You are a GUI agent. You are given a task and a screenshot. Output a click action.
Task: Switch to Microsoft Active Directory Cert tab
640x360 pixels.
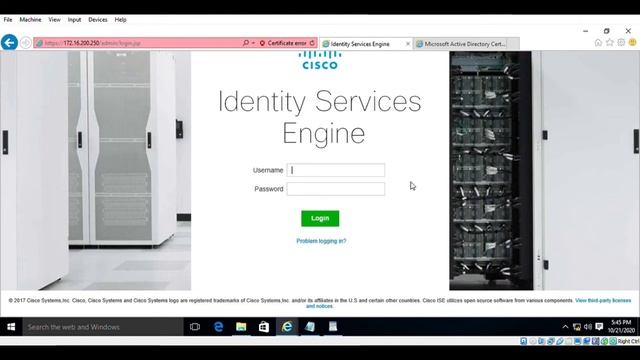pos(460,44)
